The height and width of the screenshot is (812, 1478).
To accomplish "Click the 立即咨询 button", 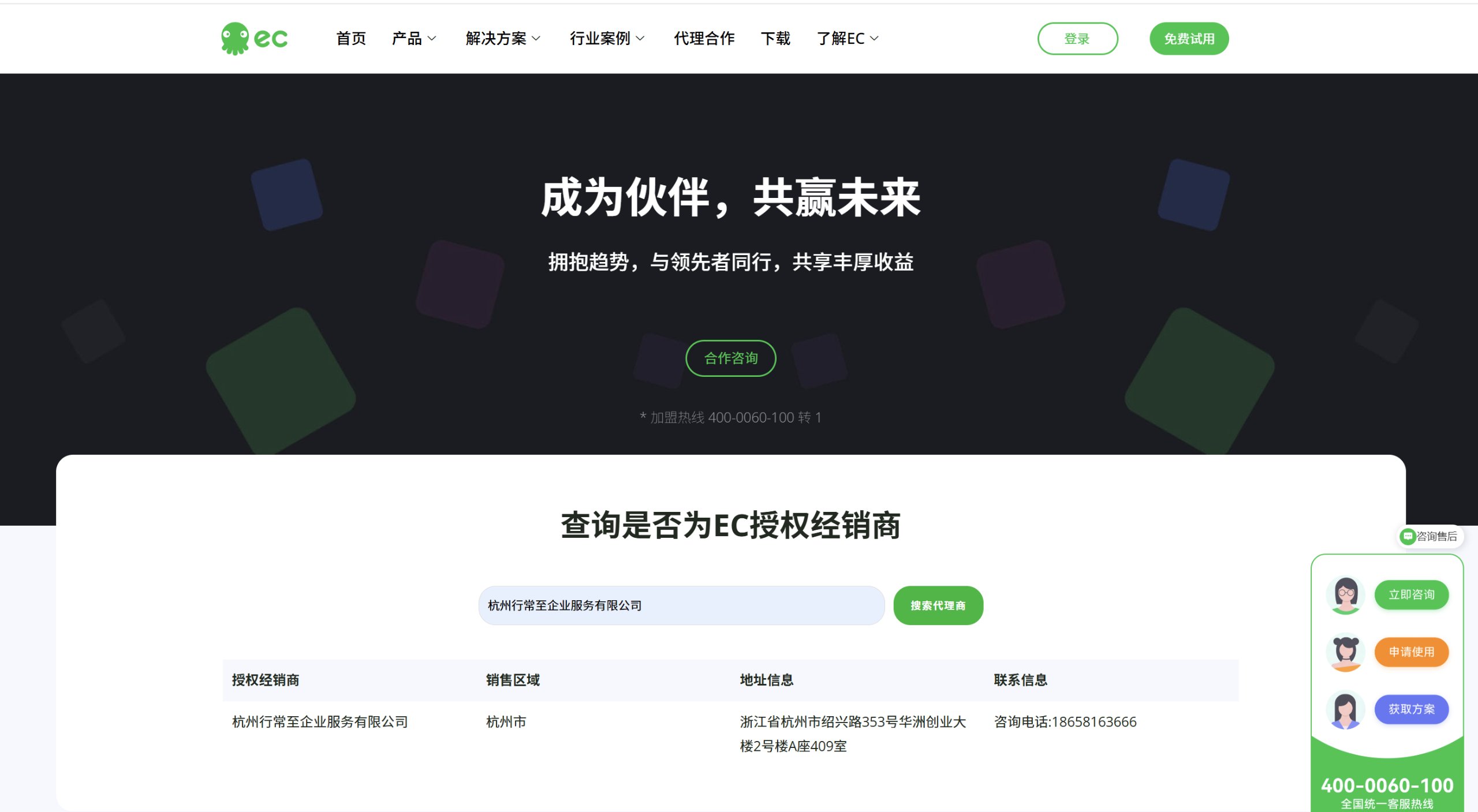I will coord(1412,595).
